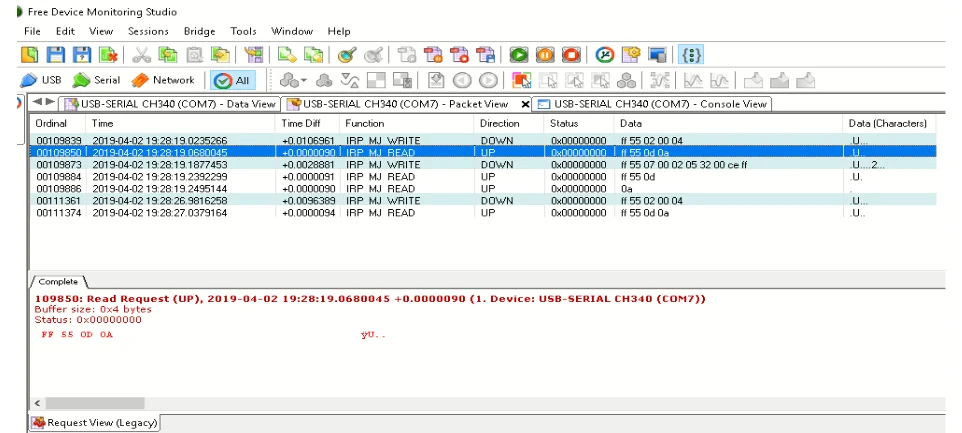Click the New session toolbar icon
Image resolution: width=962 pixels, height=433 pixels.
pos(29,55)
